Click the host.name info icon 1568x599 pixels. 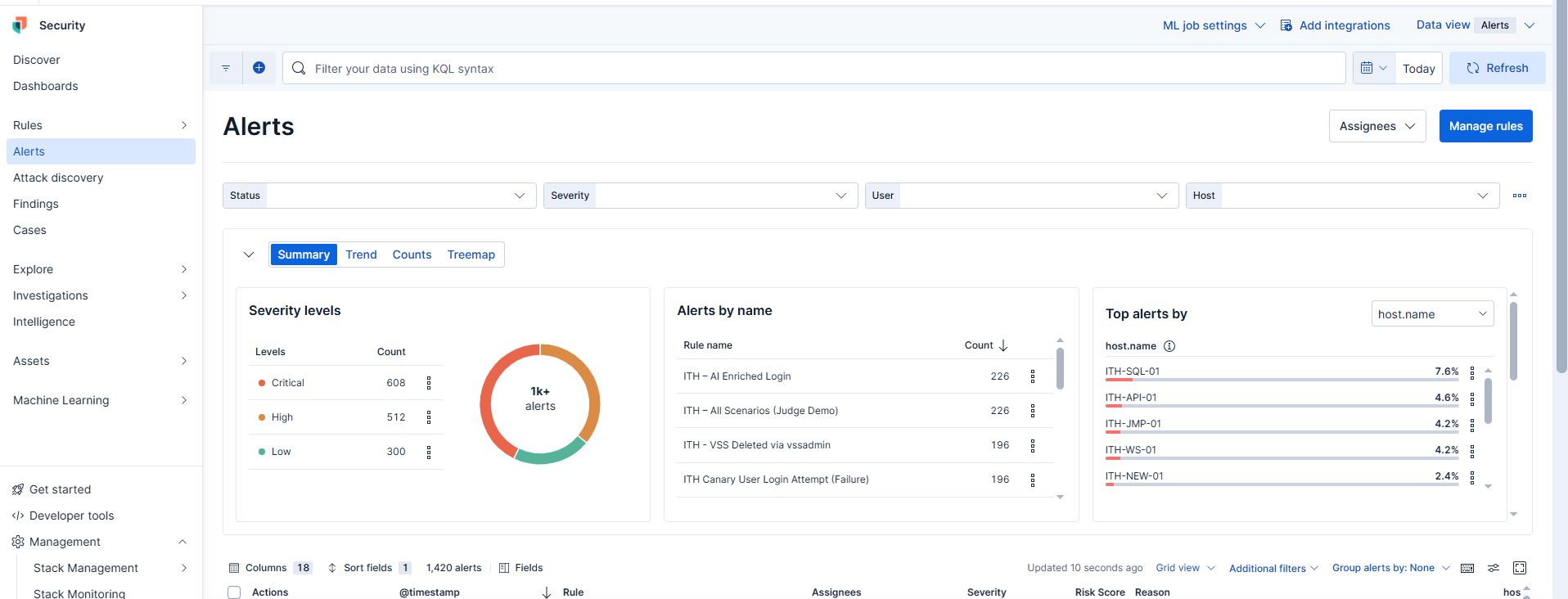[x=1169, y=346]
